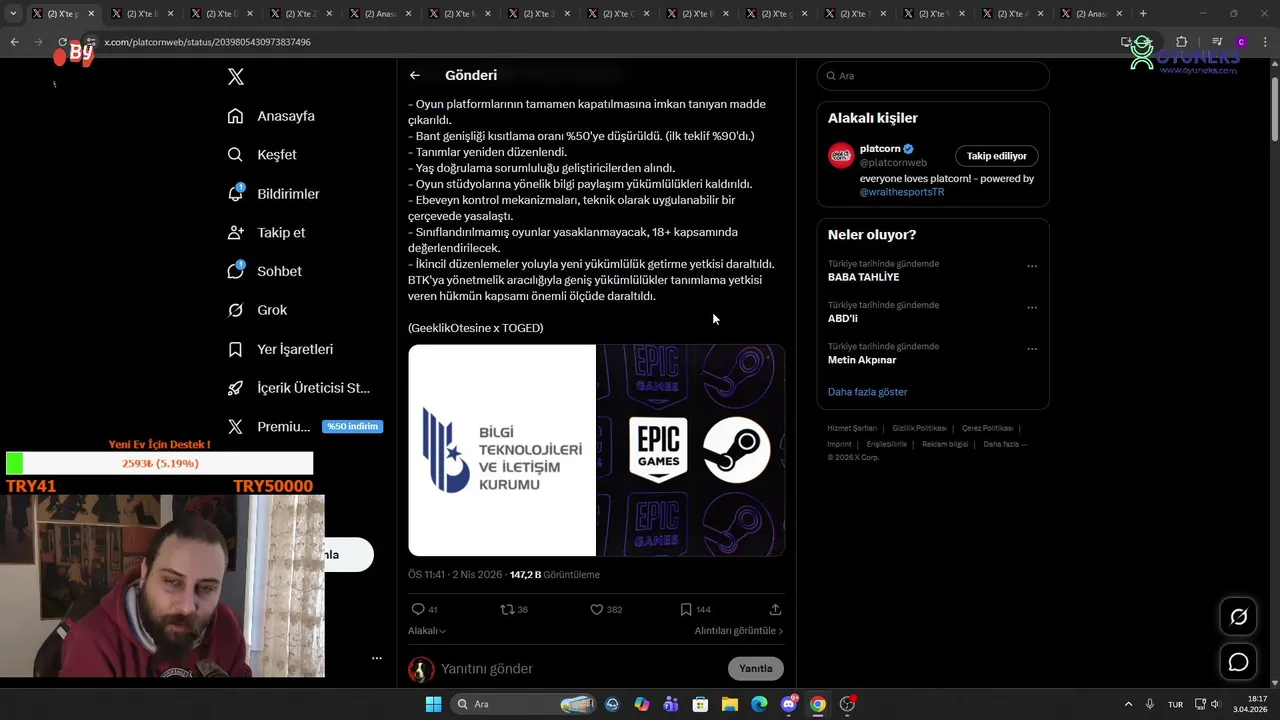Open the floating Grok button
This screenshot has width=1280, height=720.
click(1238, 617)
